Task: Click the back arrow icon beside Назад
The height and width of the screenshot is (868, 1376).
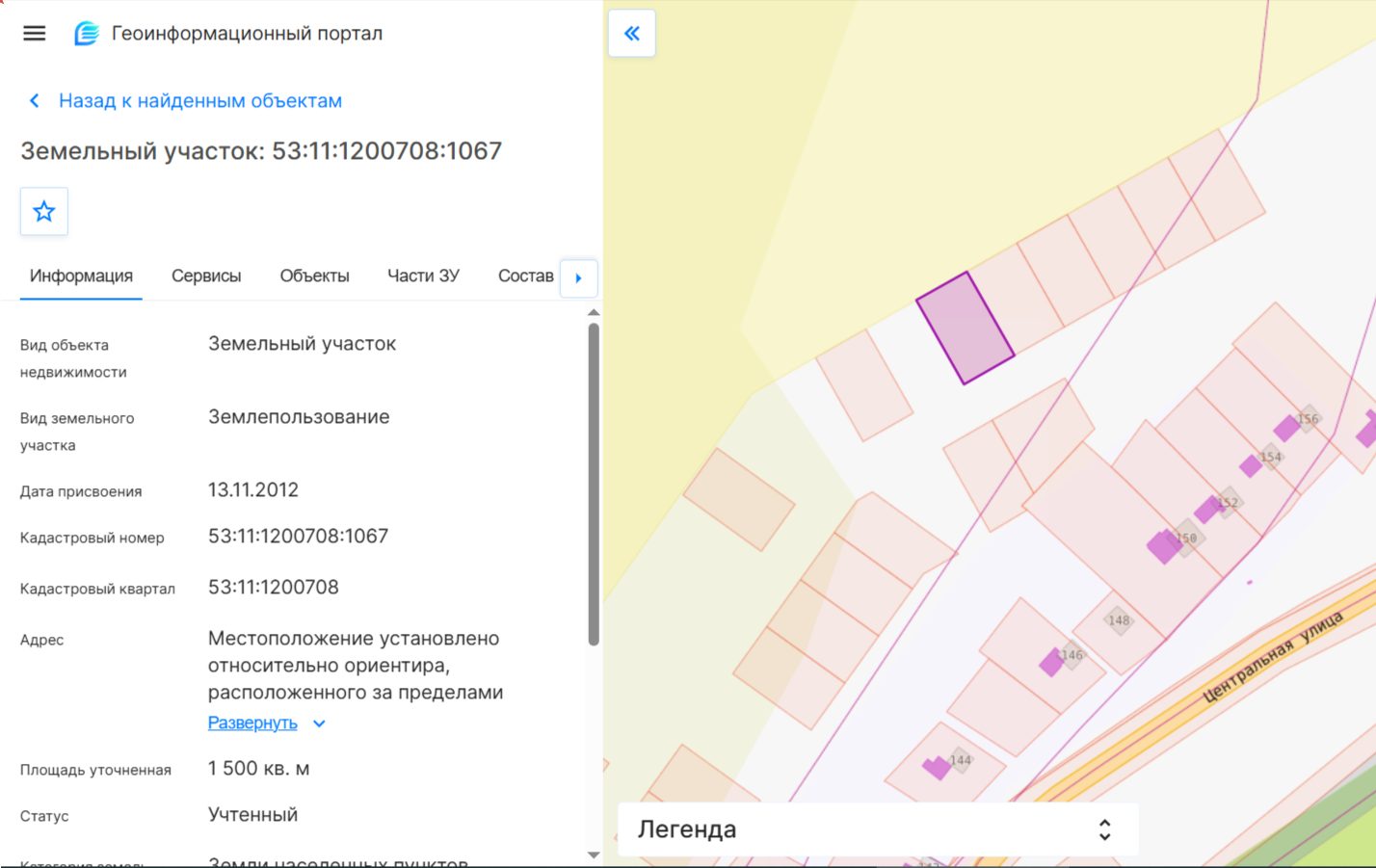Action: (x=35, y=101)
